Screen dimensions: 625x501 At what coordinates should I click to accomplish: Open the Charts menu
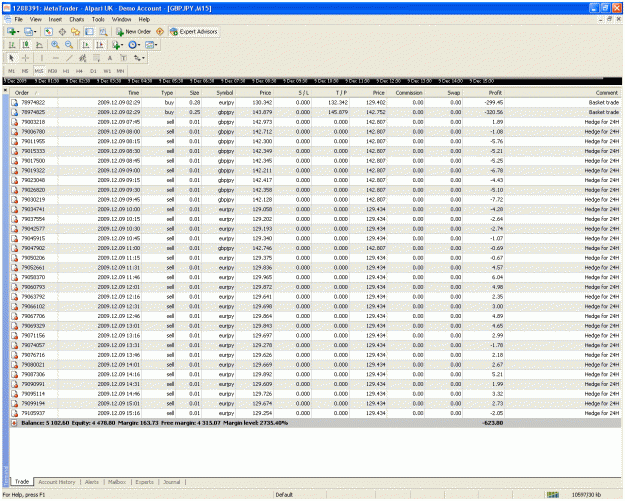[x=77, y=19]
